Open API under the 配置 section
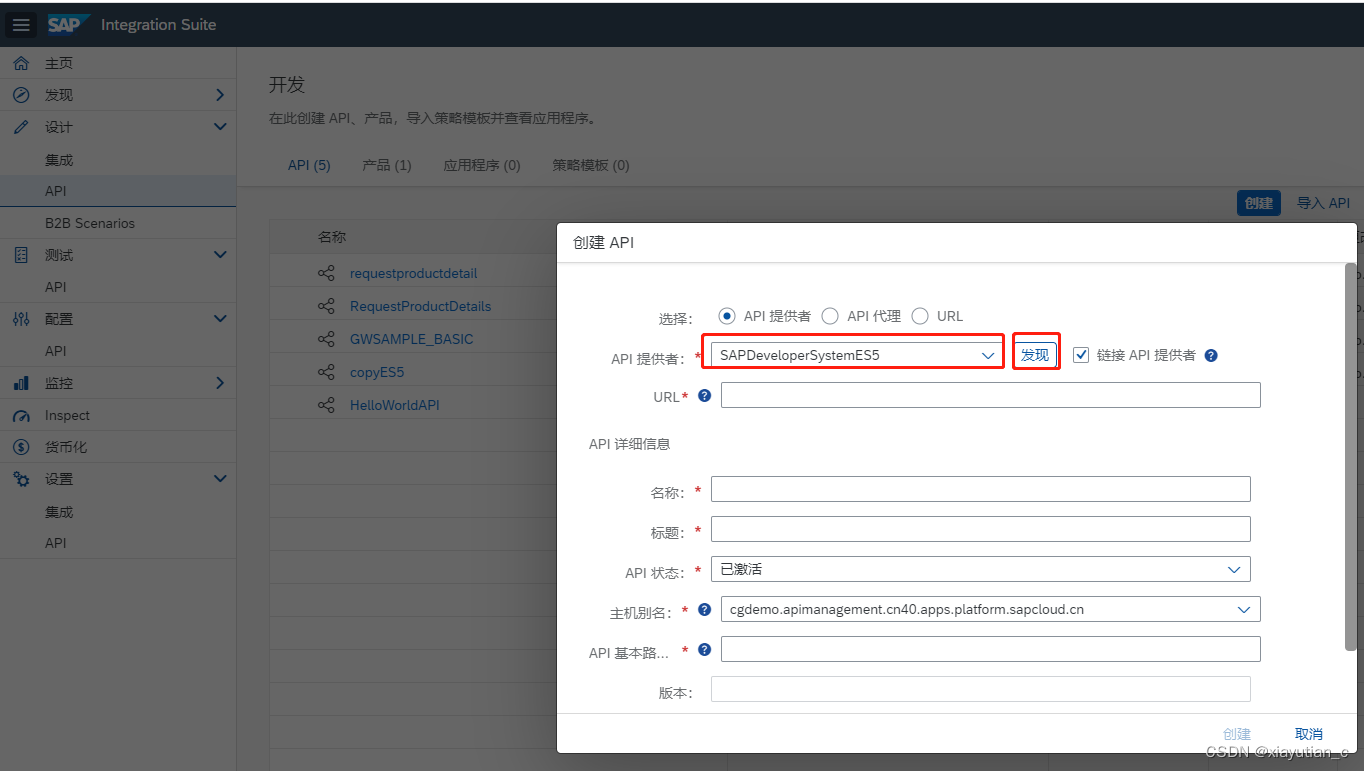Image resolution: width=1364 pixels, height=771 pixels. click(56, 351)
